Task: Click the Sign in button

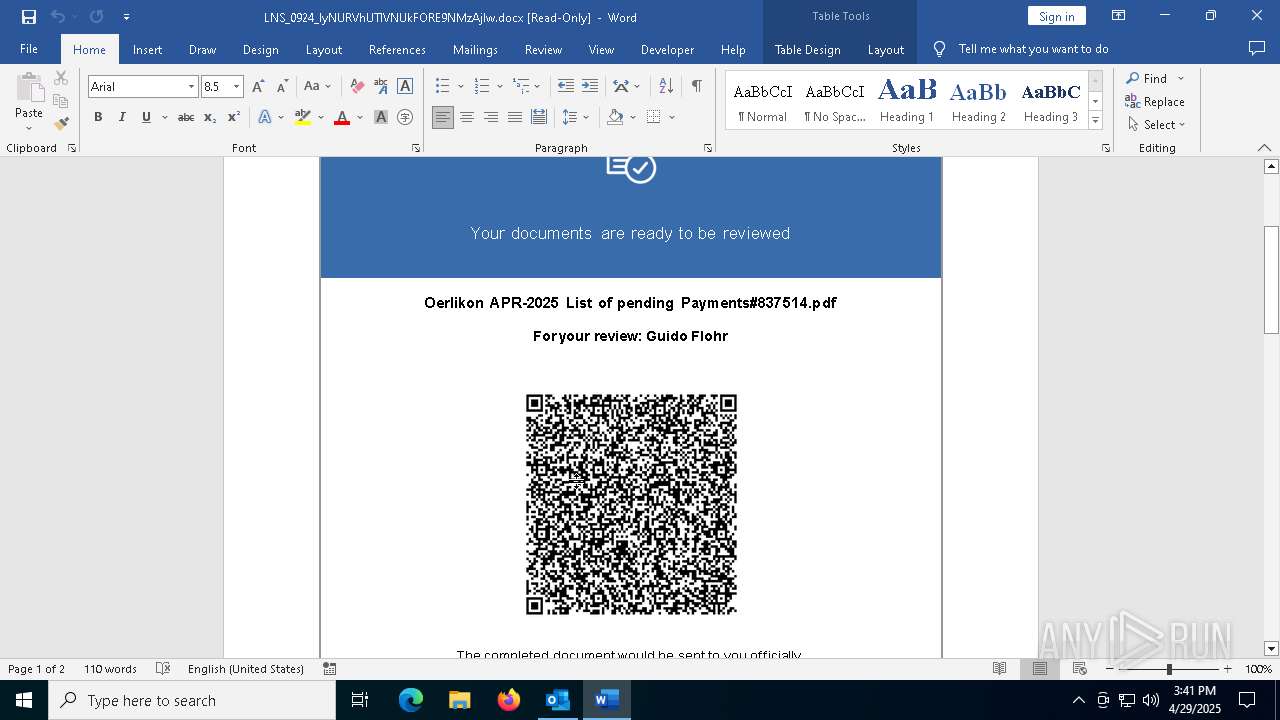Action: tap(1056, 16)
